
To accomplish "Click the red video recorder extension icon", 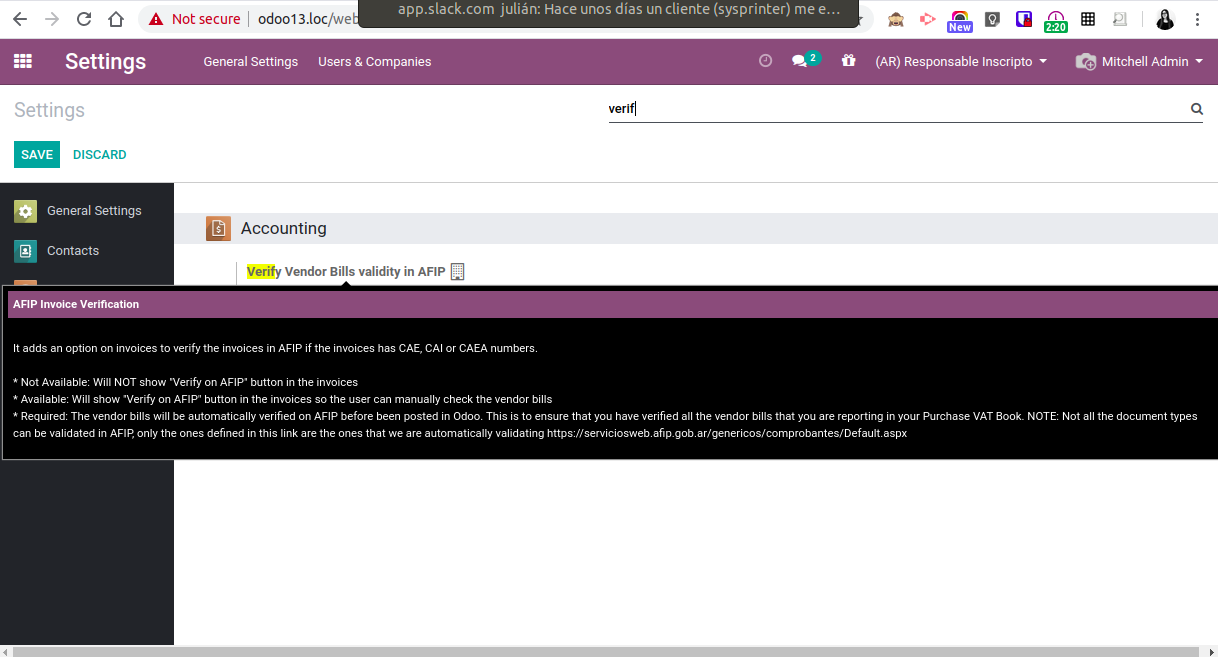I will (x=928, y=19).
